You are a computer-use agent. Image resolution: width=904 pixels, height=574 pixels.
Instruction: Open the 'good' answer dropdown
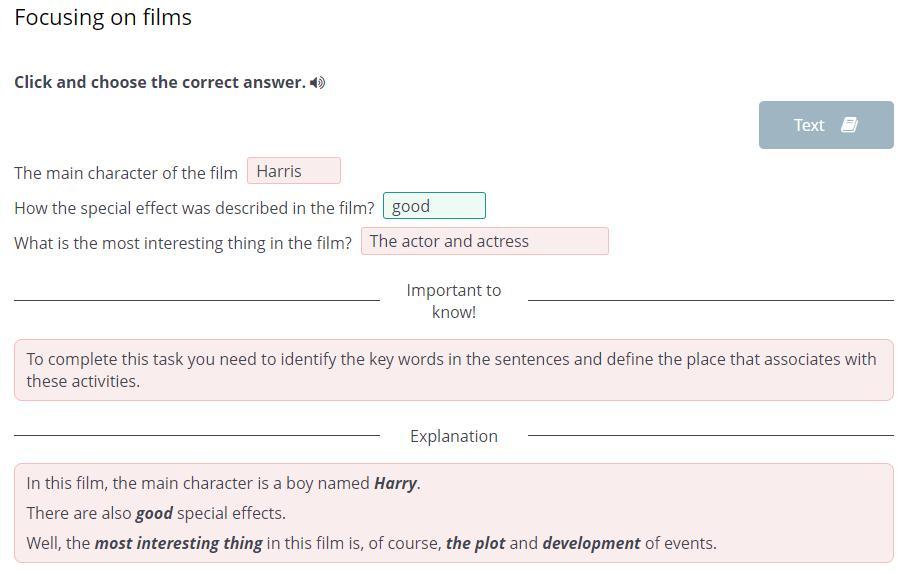pyautogui.click(x=434, y=206)
